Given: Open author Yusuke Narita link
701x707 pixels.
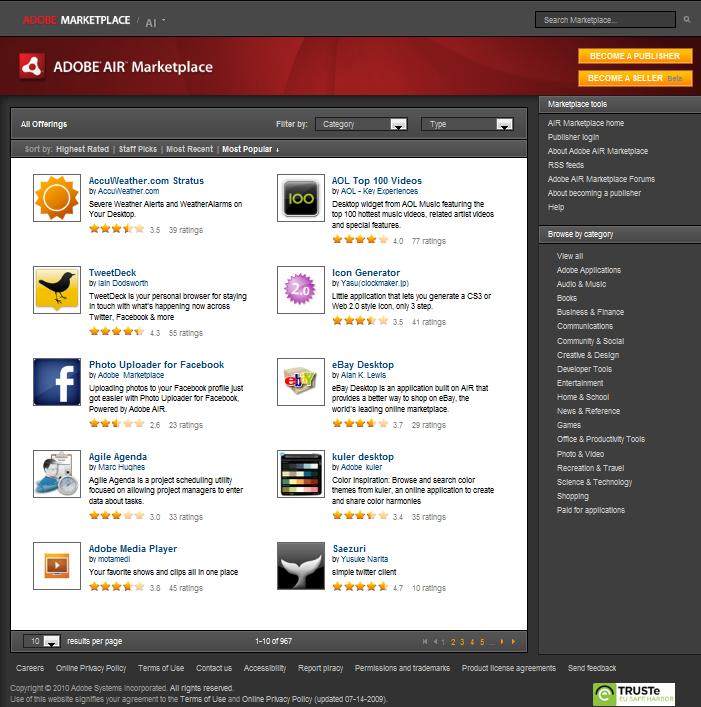Looking at the screenshot, I should (x=364, y=559).
